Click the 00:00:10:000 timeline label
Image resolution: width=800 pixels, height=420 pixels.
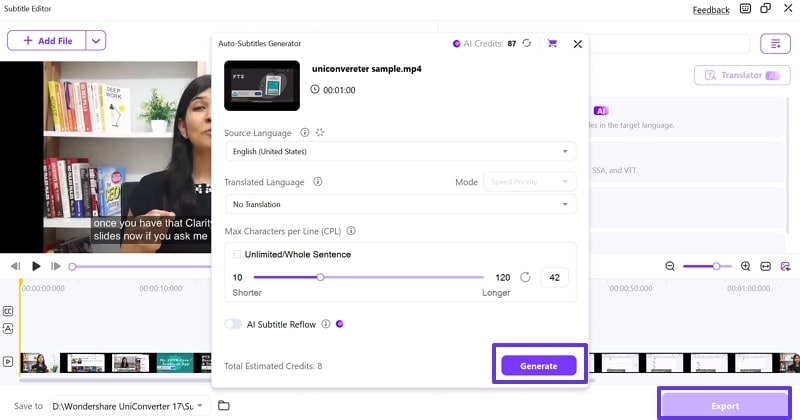(161, 288)
